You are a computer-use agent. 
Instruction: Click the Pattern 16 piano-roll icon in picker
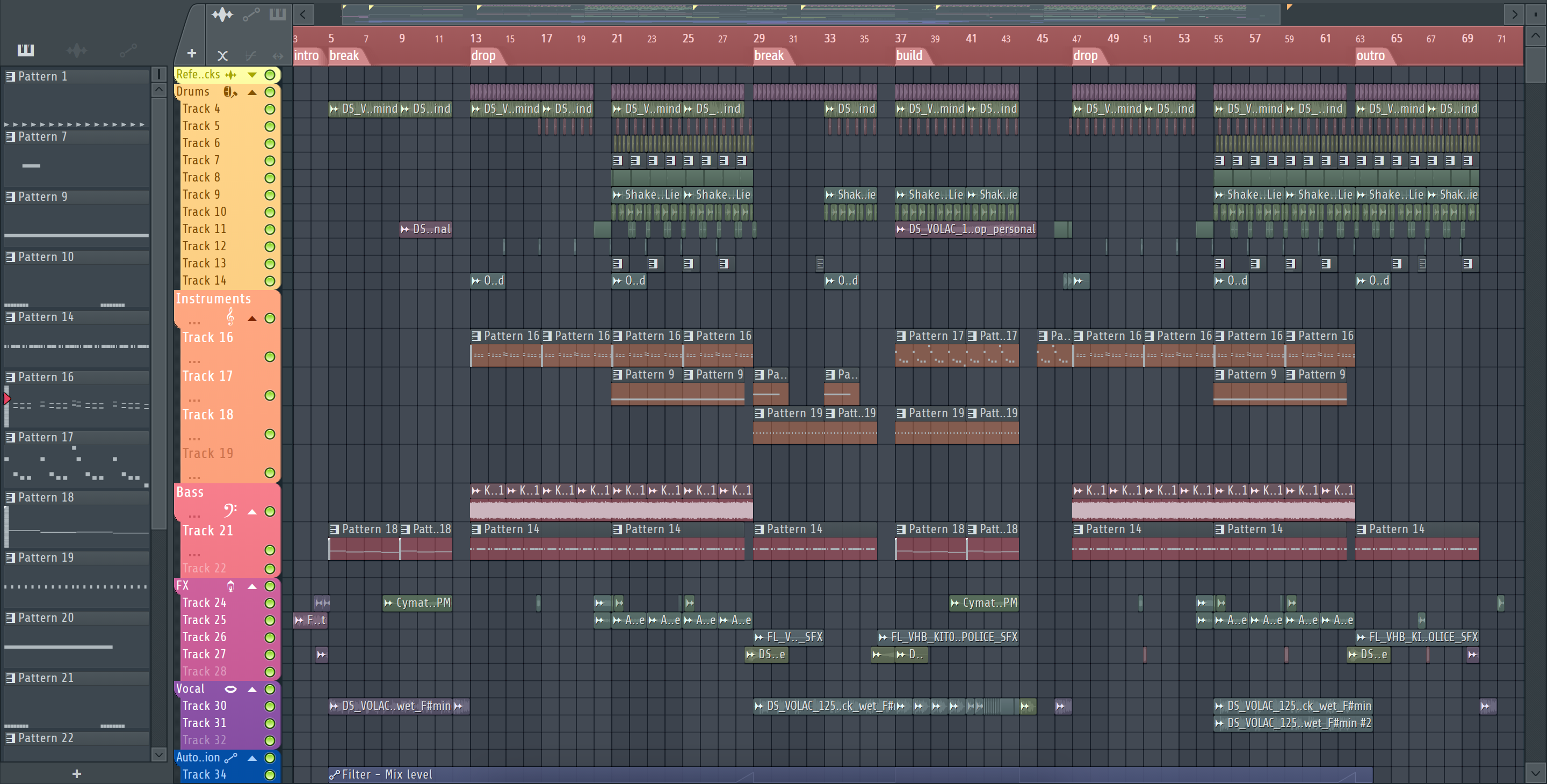coord(10,377)
